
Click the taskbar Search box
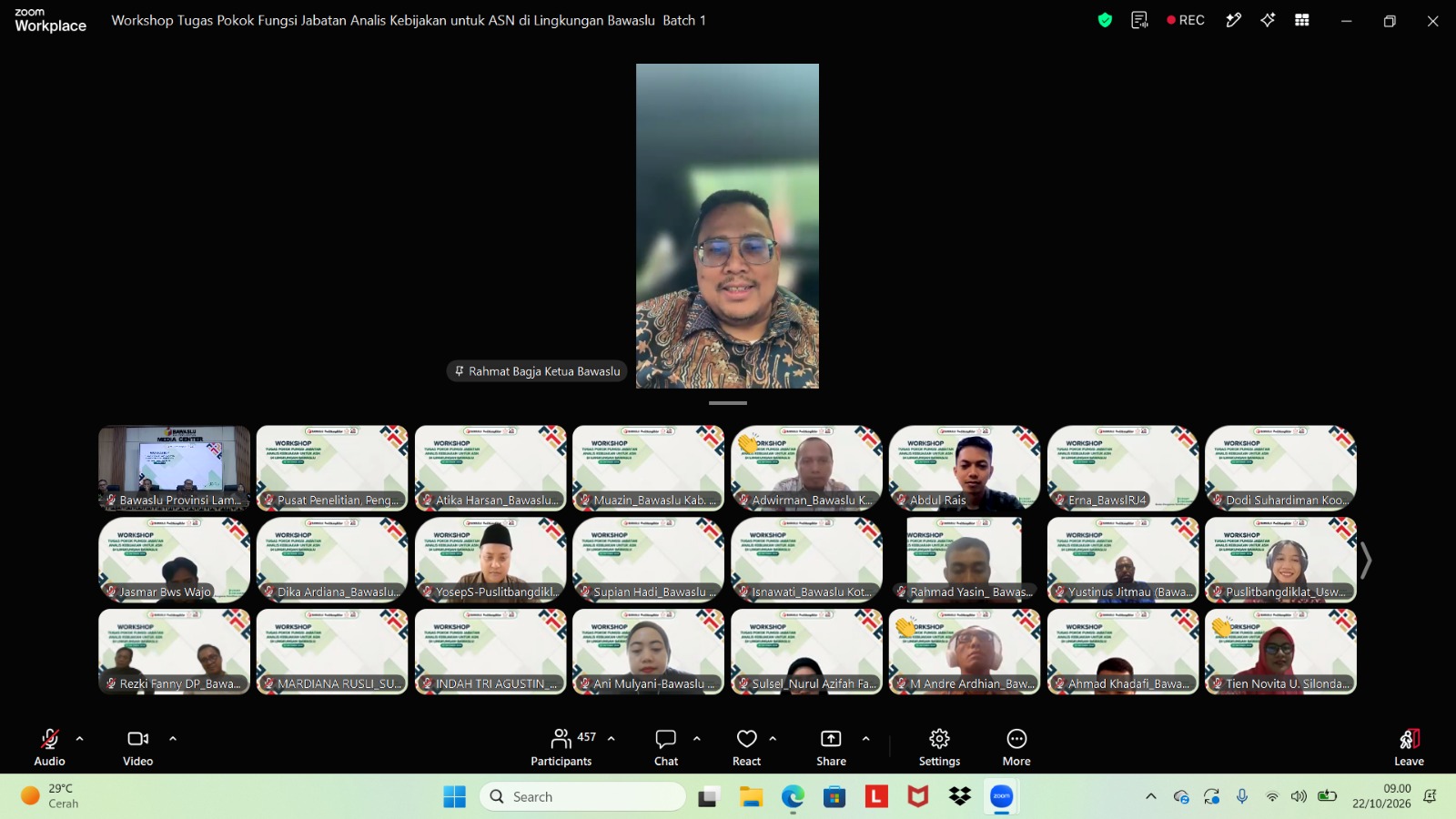point(582,797)
